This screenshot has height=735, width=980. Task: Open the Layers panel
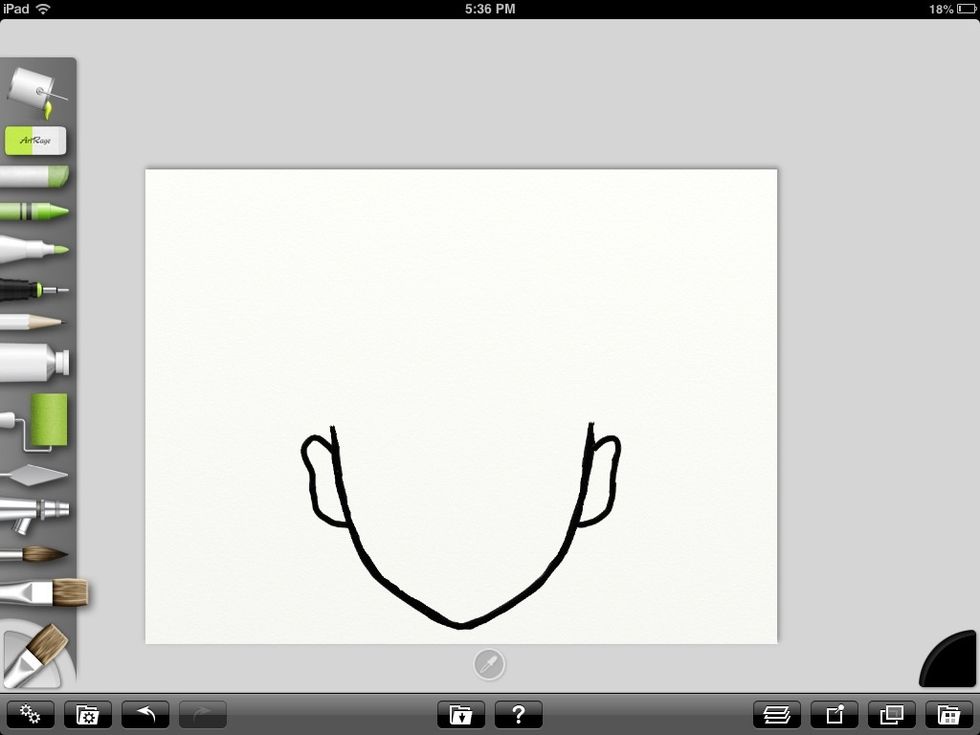777,714
